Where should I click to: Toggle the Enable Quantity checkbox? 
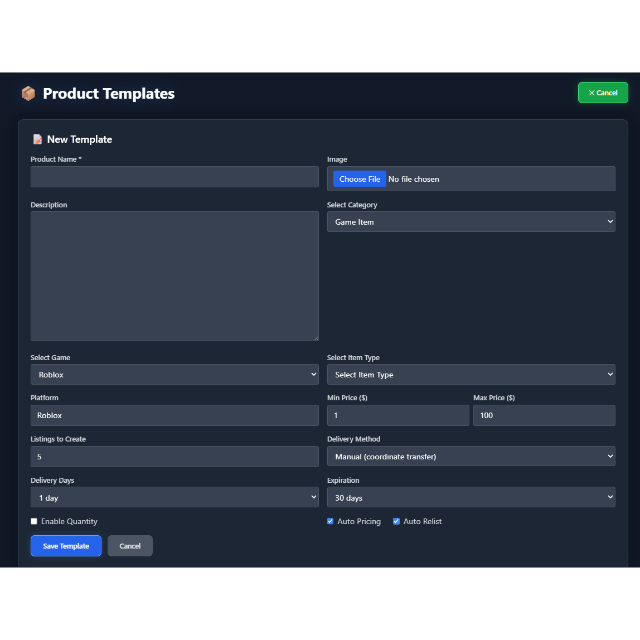[x=34, y=521]
